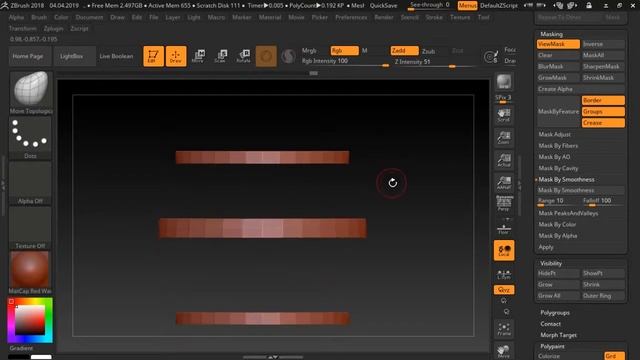The height and width of the screenshot is (360, 640).
Task: Click the sphere gizmo icon beside Rotate
Action: click(266, 56)
